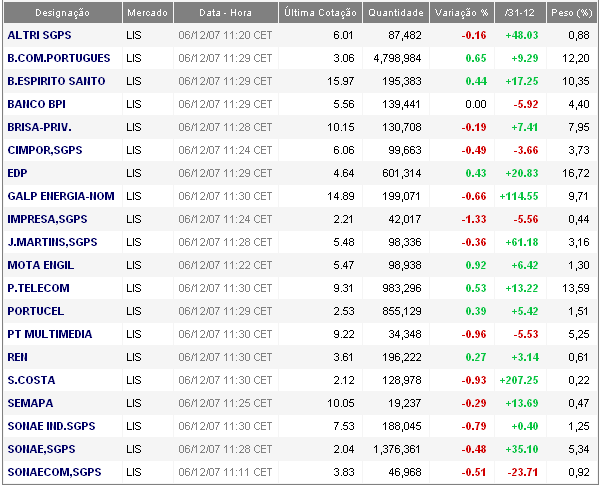Open the SONAE,SGPS stock link
Screen dimensions: 603x488
(x=42, y=449)
